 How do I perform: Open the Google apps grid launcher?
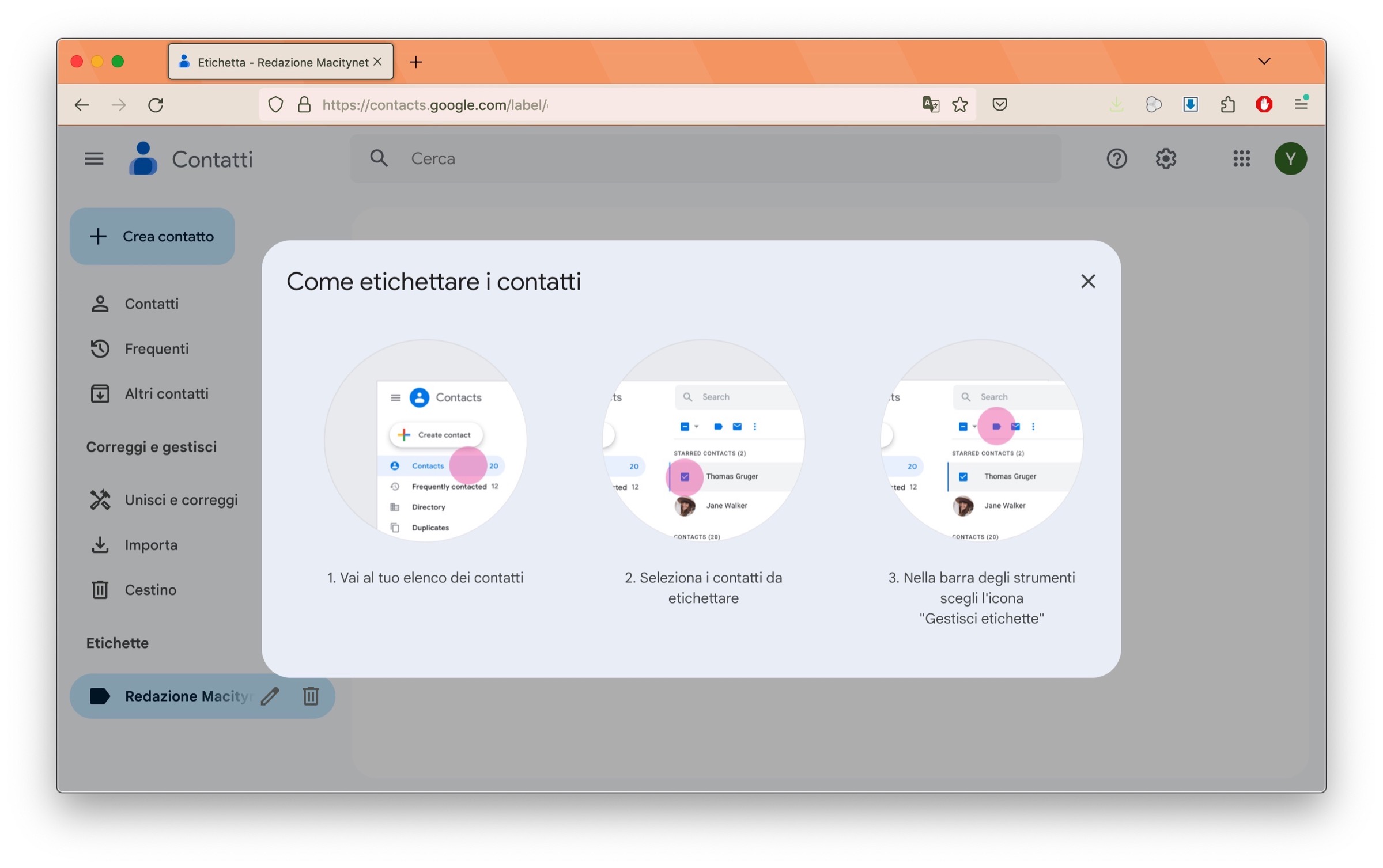(1241, 158)
